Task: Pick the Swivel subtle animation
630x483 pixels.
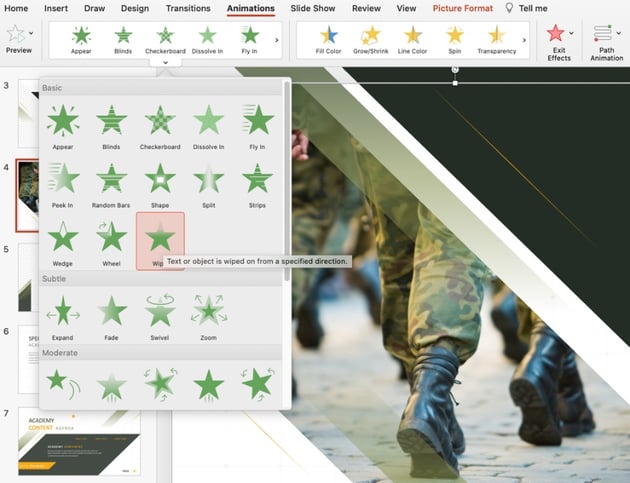Action: pyautogui.click(x=160, y=314)
